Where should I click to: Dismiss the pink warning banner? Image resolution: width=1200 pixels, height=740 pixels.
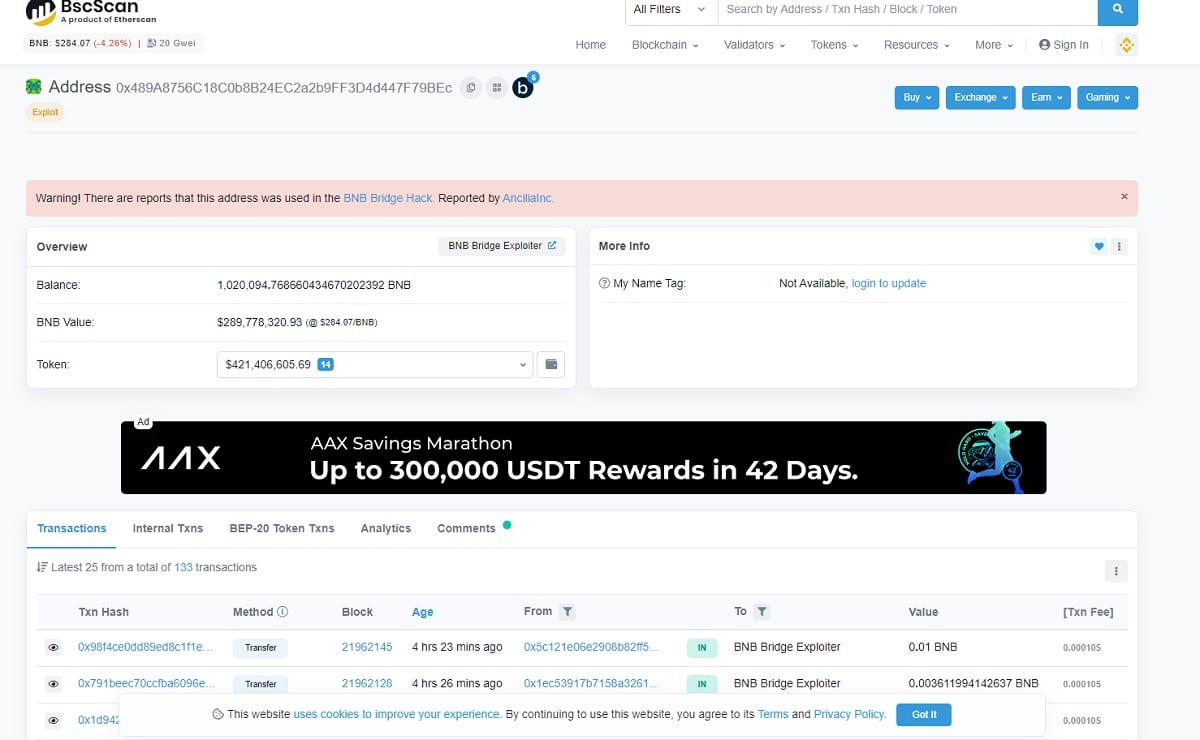(x=1124, y=197)
